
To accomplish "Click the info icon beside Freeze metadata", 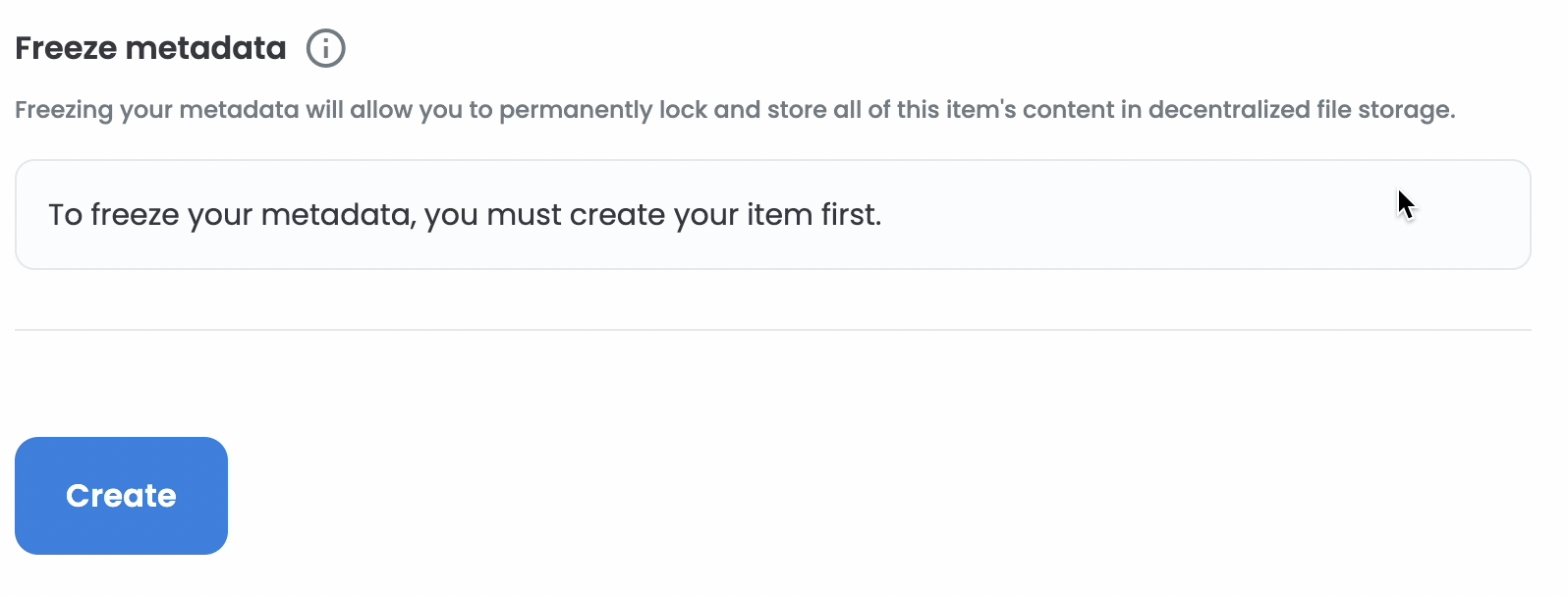I will [325, 48].
